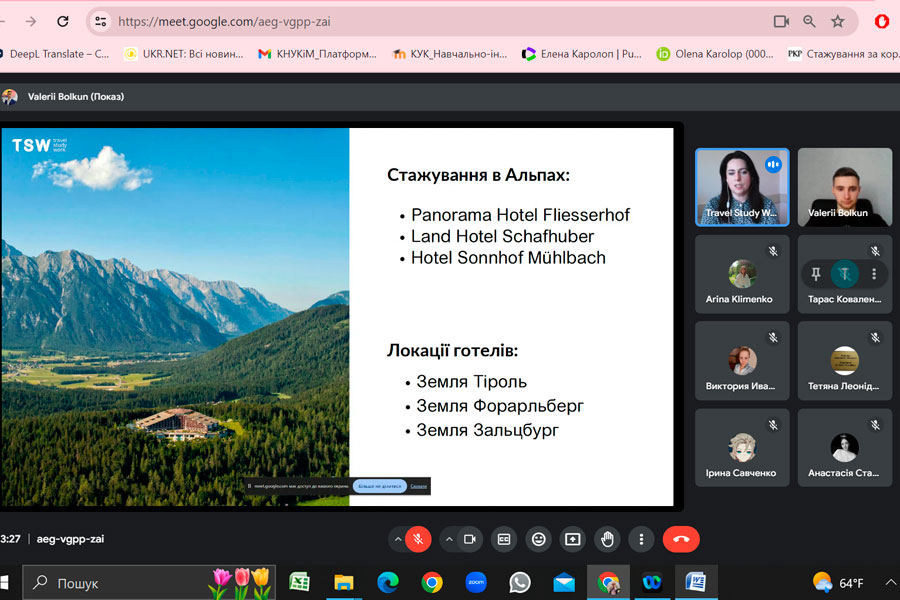Click the hide link in sharing banner
The height and width of the screenshot is (600, 900).
tap(419, 486)
